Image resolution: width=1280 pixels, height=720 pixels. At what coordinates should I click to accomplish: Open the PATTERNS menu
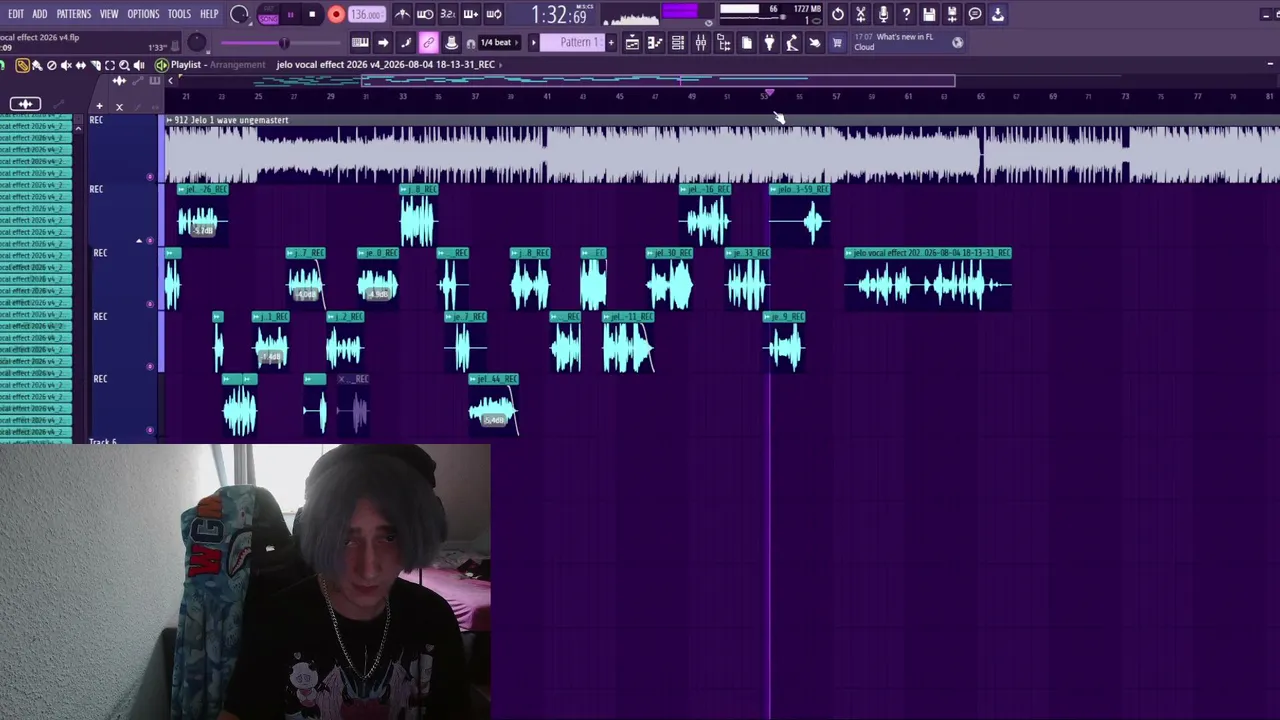tap(74, 14)
